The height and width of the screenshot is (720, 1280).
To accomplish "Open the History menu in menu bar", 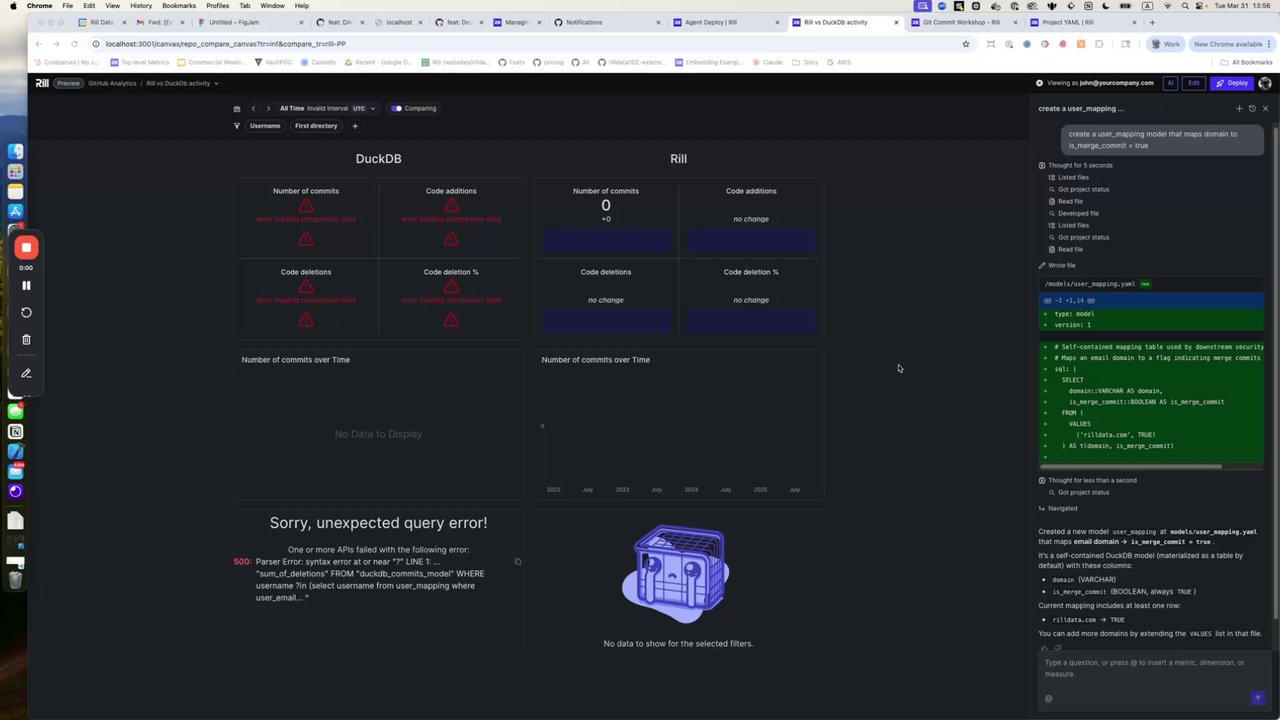I will [x=141, y=6].
